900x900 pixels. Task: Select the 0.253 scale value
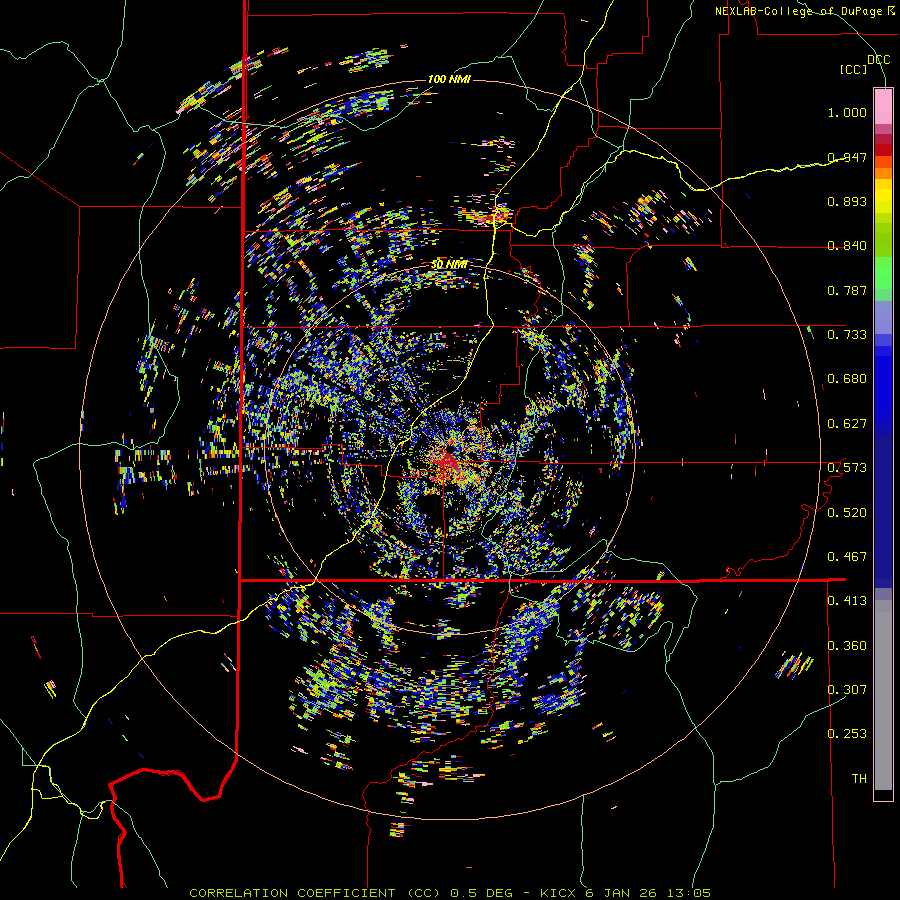(847, 734)
